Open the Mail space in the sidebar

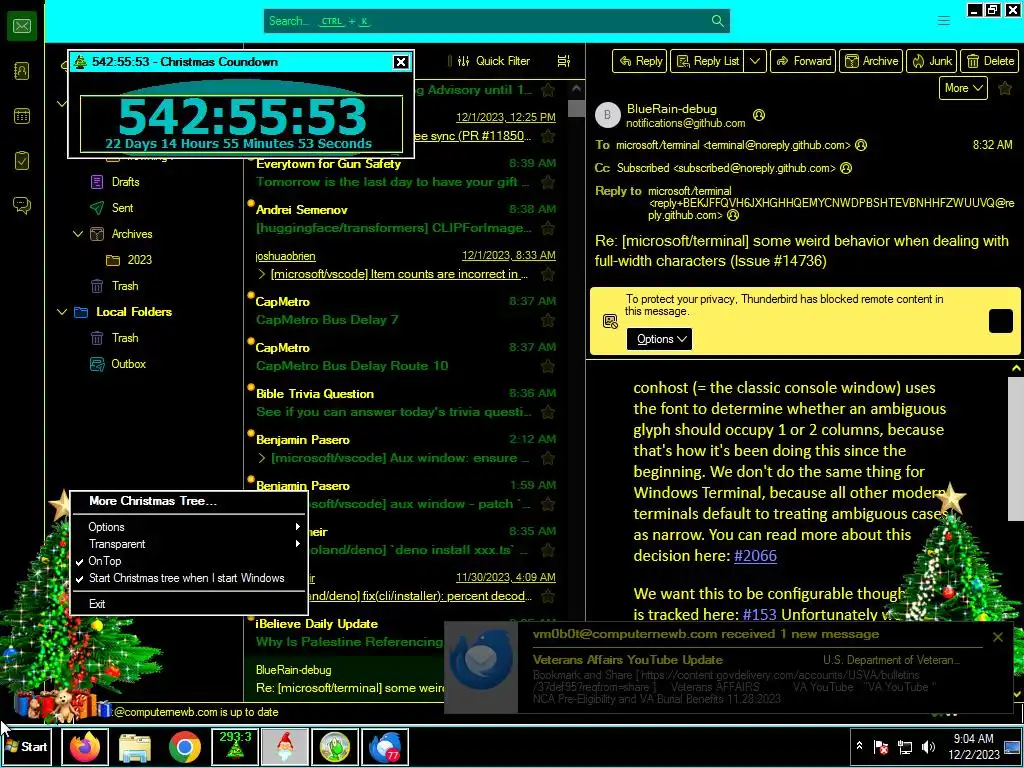pos(22,26)
